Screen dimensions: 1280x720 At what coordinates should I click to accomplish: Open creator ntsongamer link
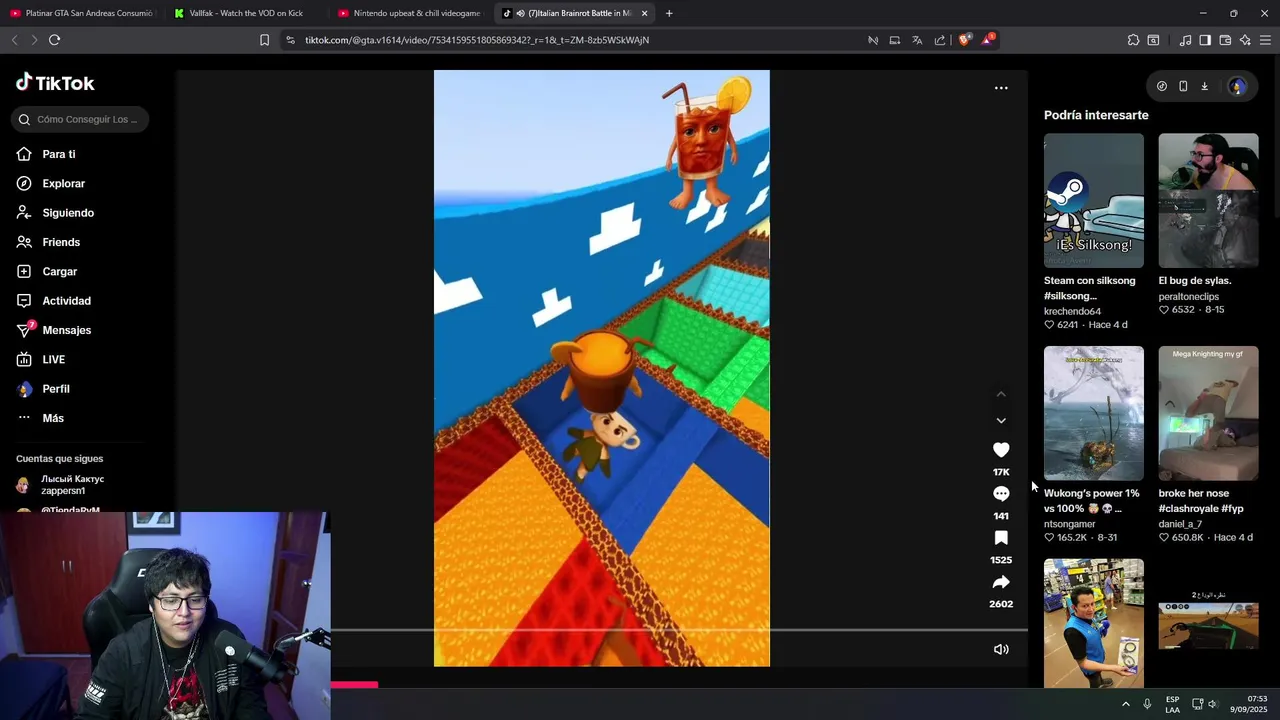1070,524
